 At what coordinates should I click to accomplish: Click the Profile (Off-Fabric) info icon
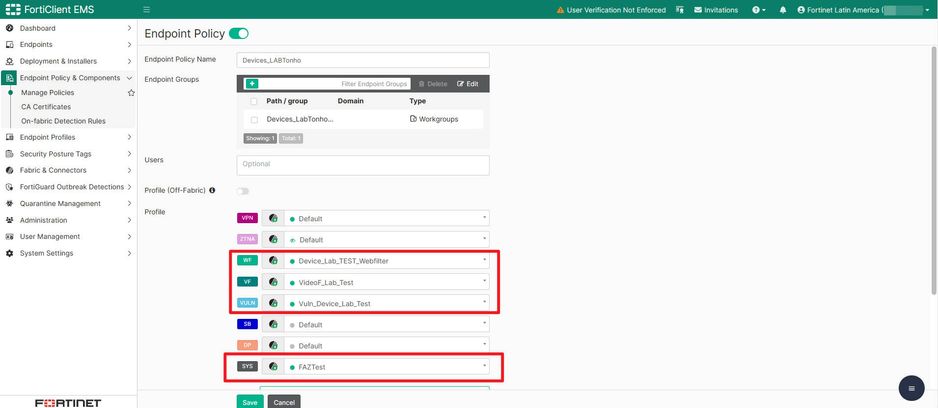coord(212,190)
